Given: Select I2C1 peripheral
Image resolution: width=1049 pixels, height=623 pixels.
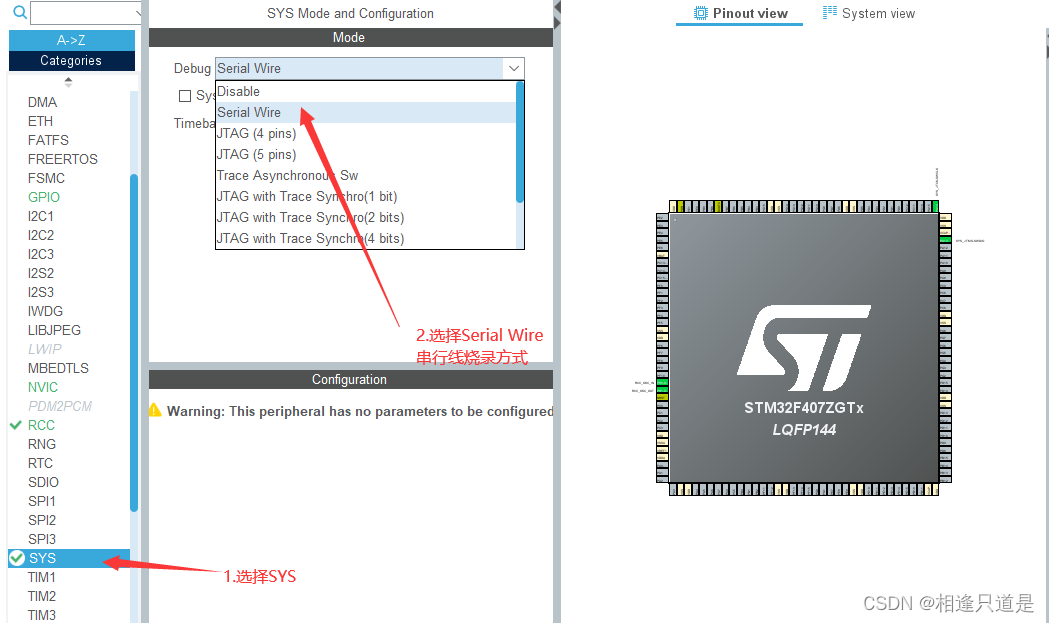Looking at the screenshot, I should tap(40, 216).
